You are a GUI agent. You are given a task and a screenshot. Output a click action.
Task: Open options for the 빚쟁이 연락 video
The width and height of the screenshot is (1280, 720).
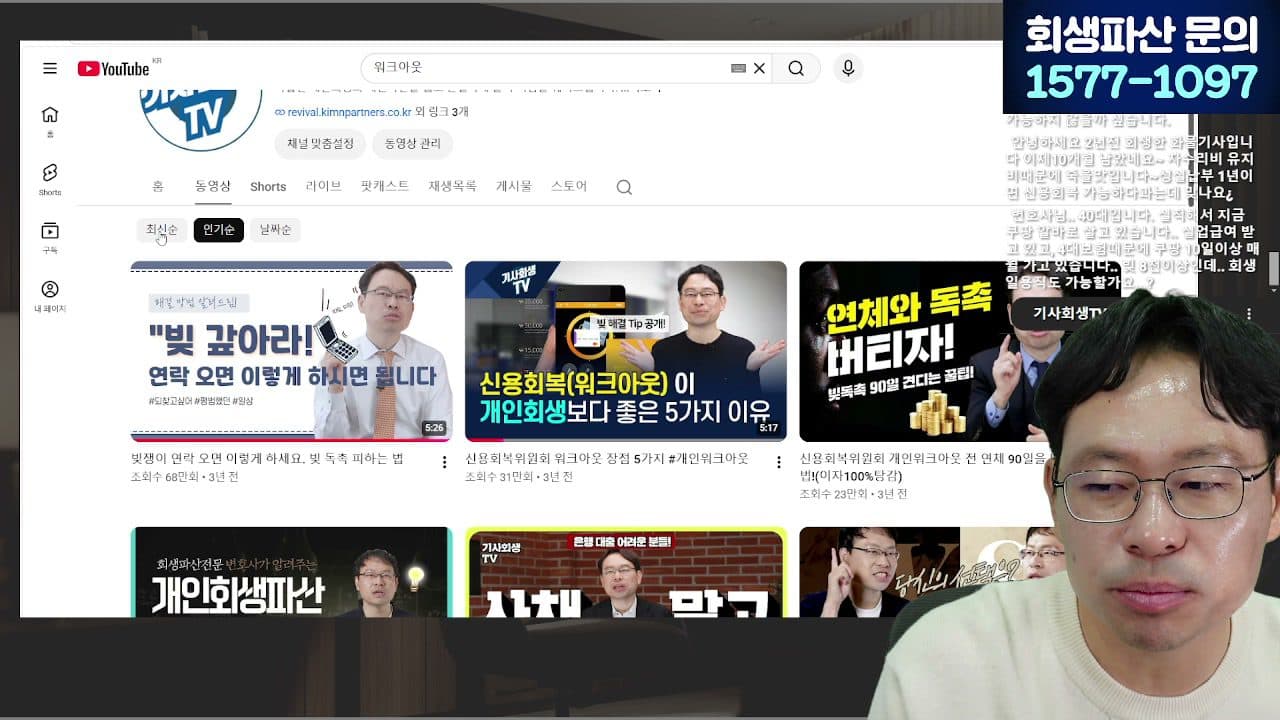444,462
